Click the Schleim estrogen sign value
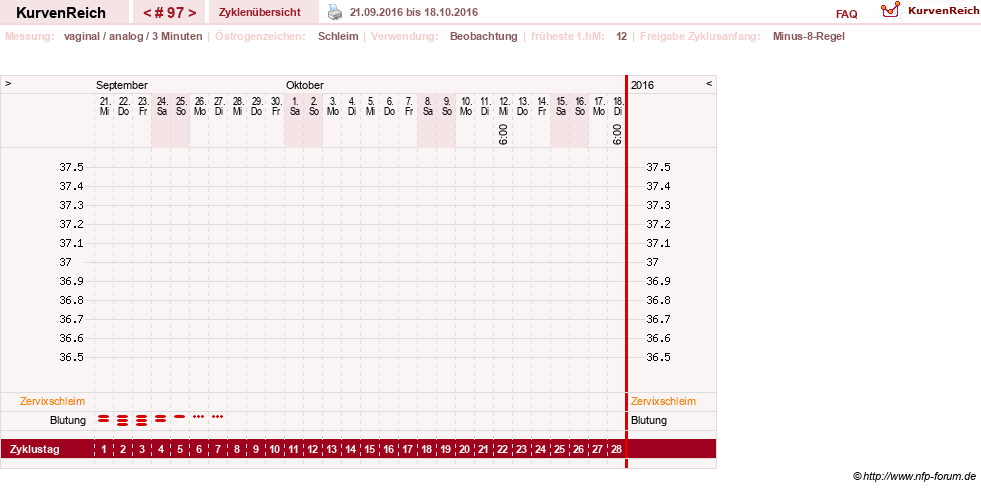 pos(338,36)
